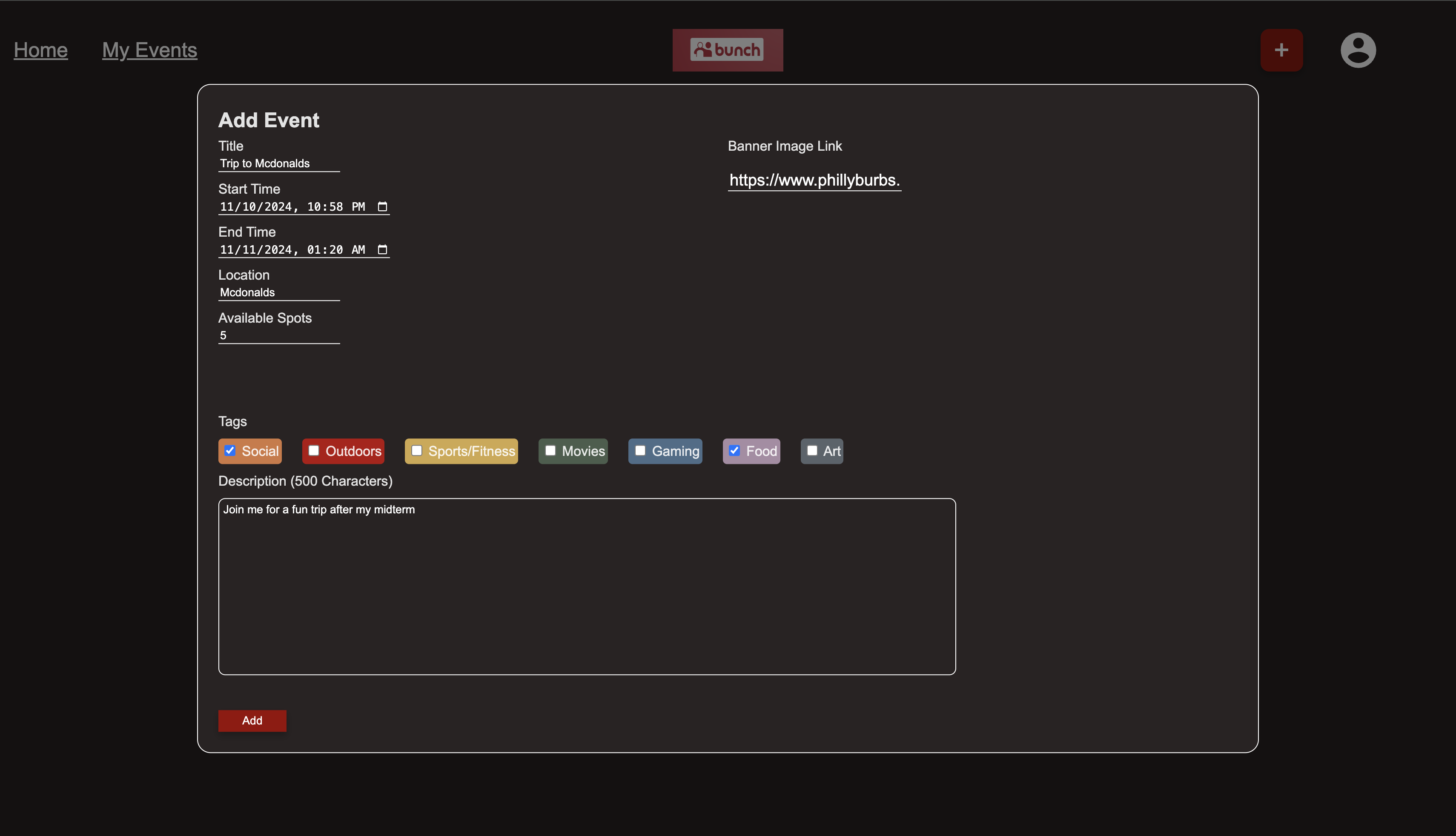This screenshot has height=836, width=1456.
Task: Tick the Movies tag checkbox
Action: (x=550, y=451)
